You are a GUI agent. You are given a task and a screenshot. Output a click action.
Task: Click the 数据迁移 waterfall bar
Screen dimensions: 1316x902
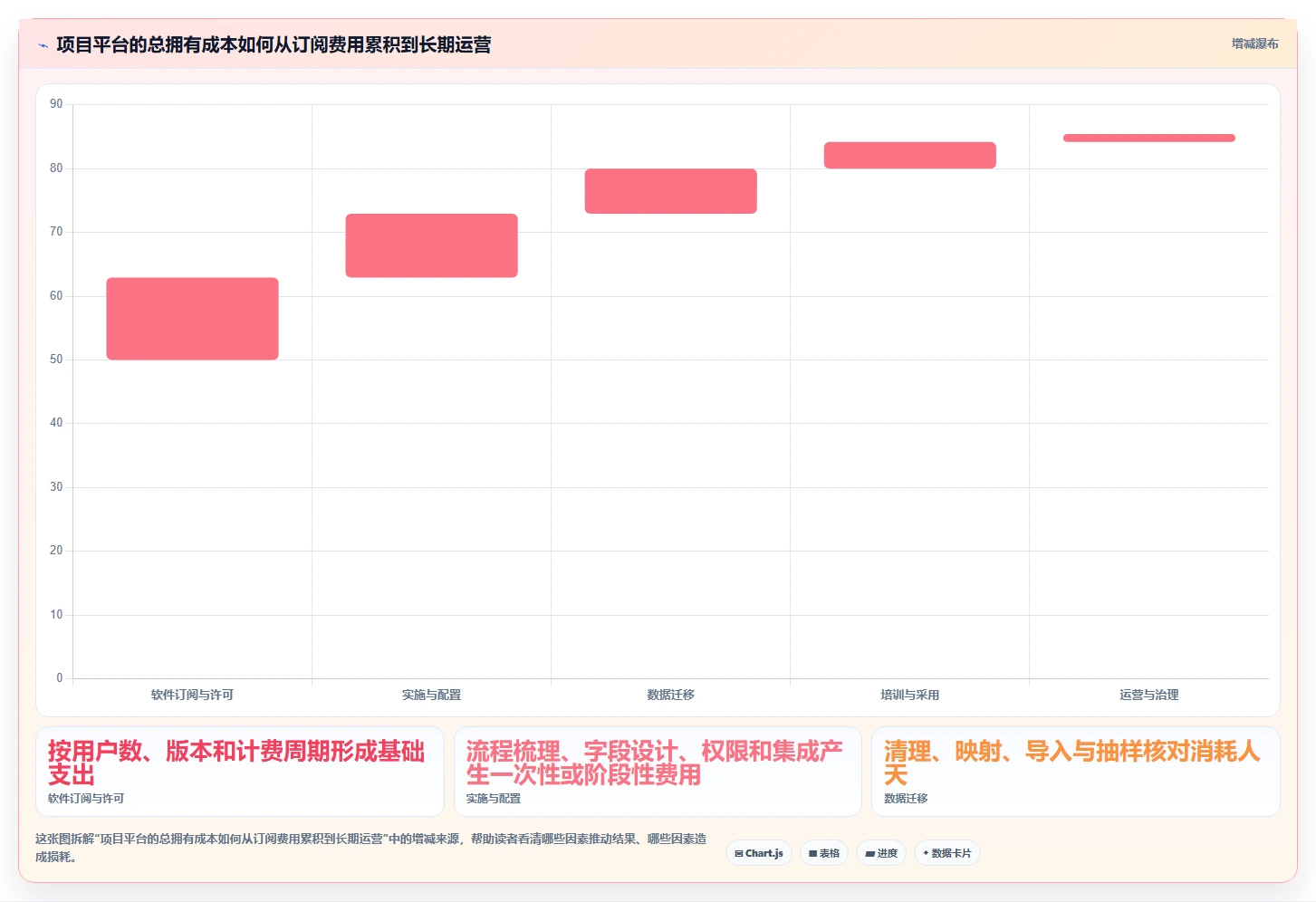click(670, 191)
